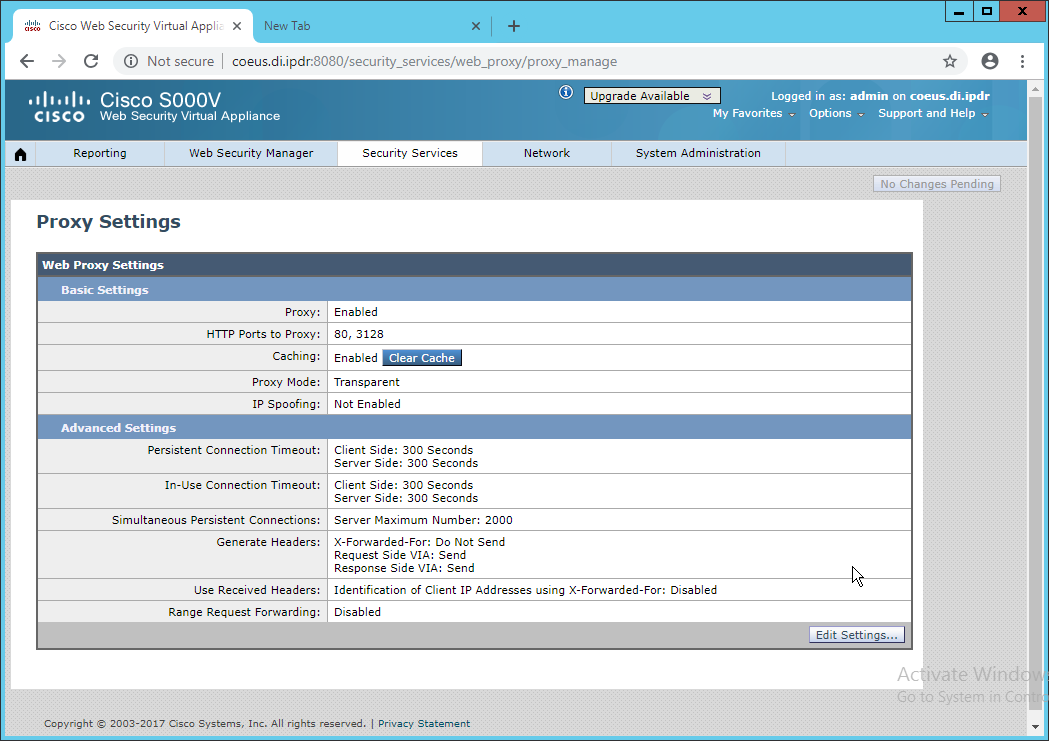Open the Chrome profile avatar
The image size is (1049, 741).
point(989,62)
